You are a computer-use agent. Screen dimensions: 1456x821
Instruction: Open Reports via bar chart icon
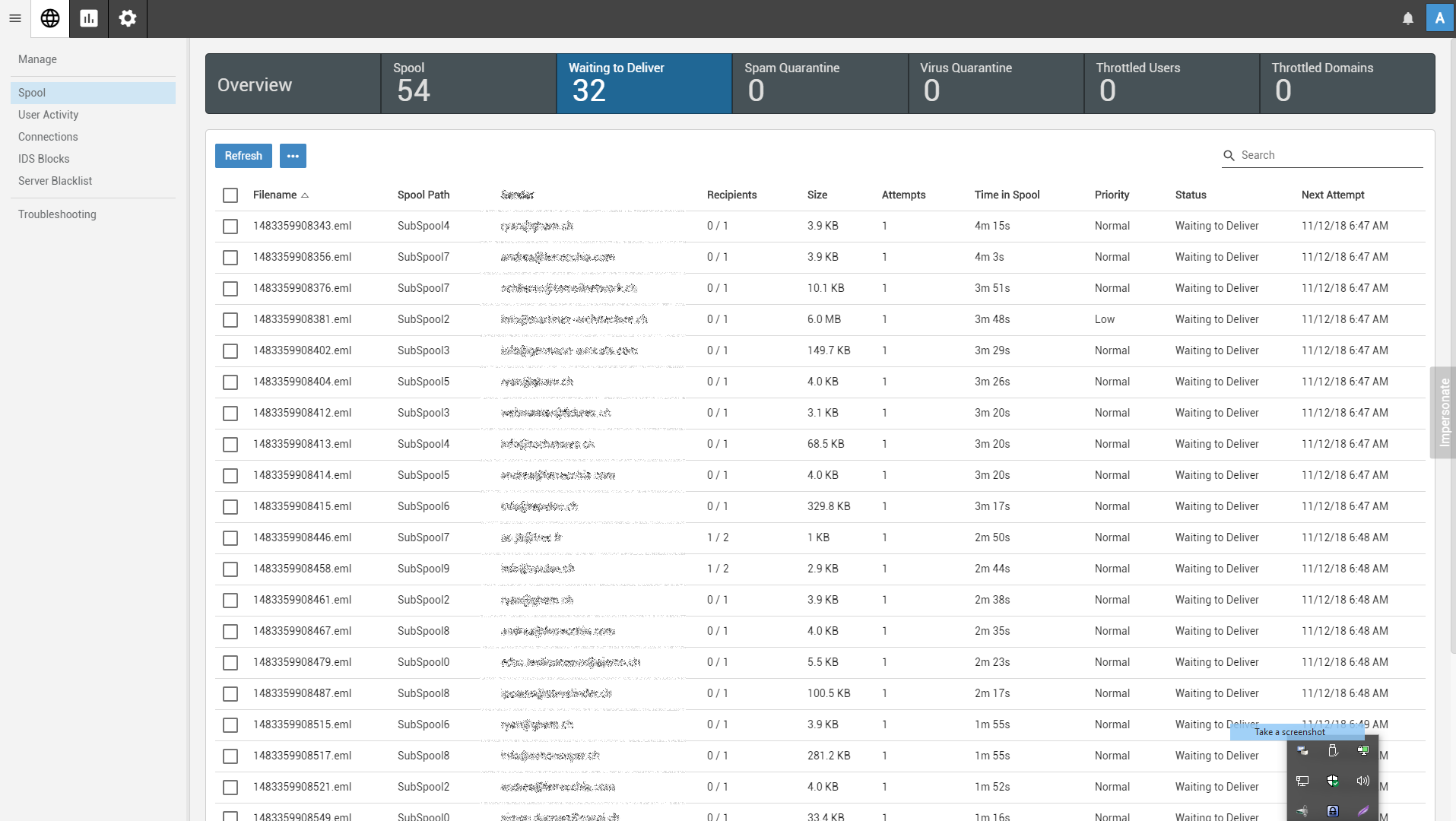click(89, 18)
